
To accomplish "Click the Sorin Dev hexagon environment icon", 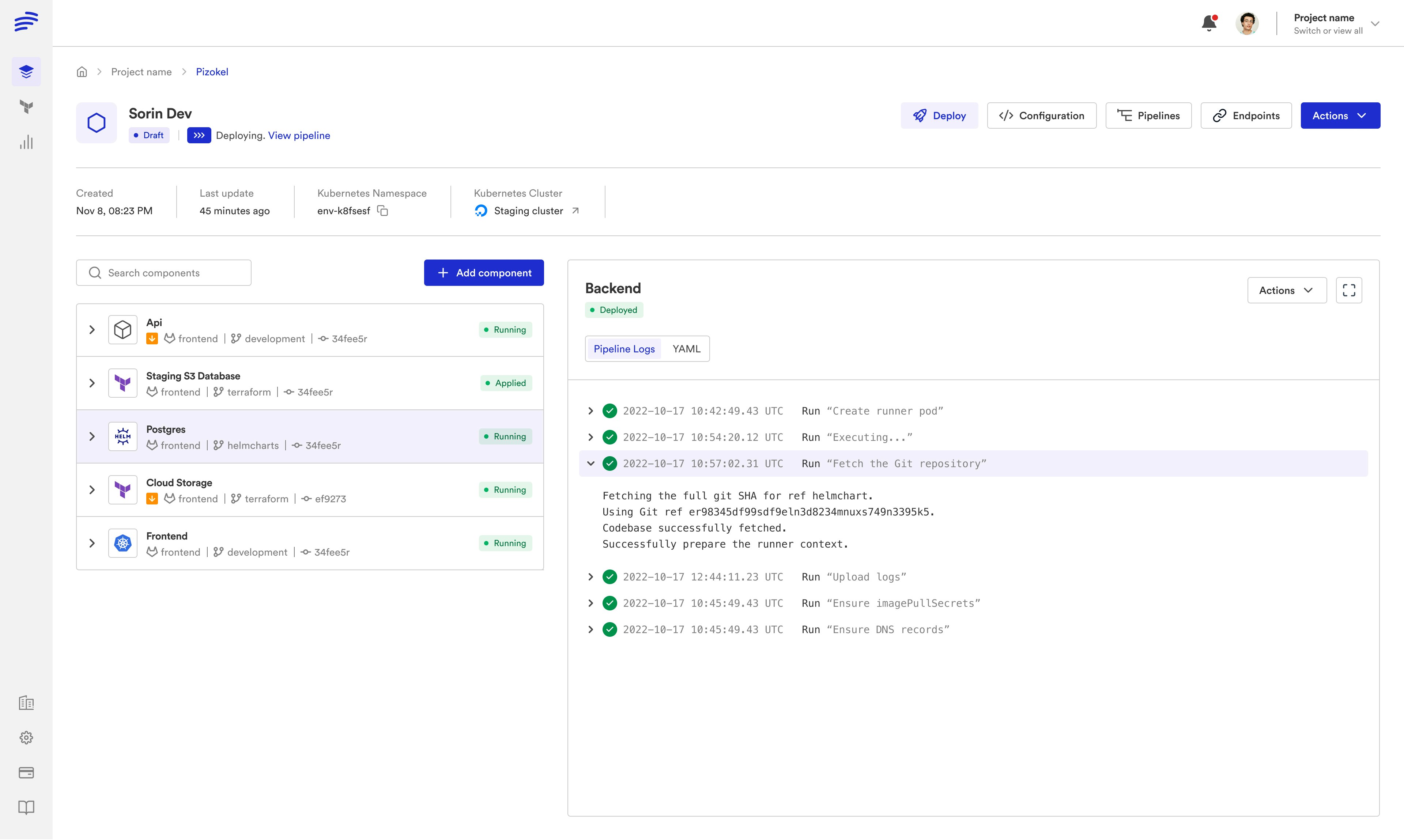I will pyautogui.click(x=96, y=123).
